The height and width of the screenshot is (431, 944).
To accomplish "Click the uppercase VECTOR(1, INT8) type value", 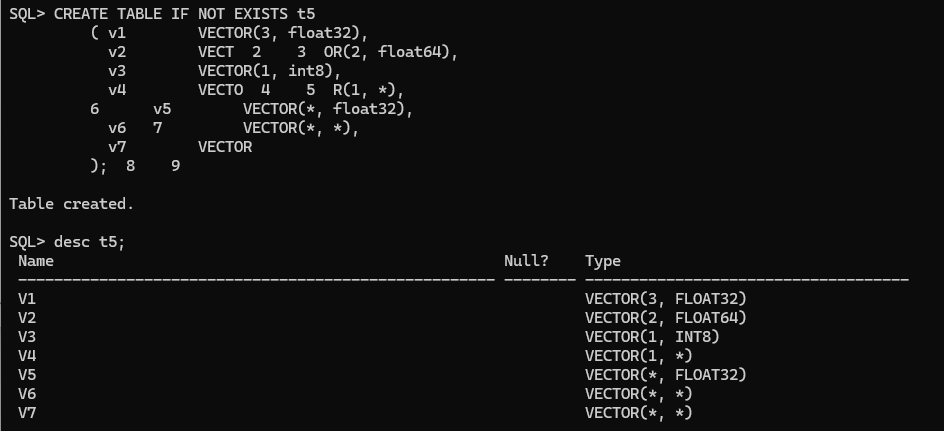I will [652, 337].
